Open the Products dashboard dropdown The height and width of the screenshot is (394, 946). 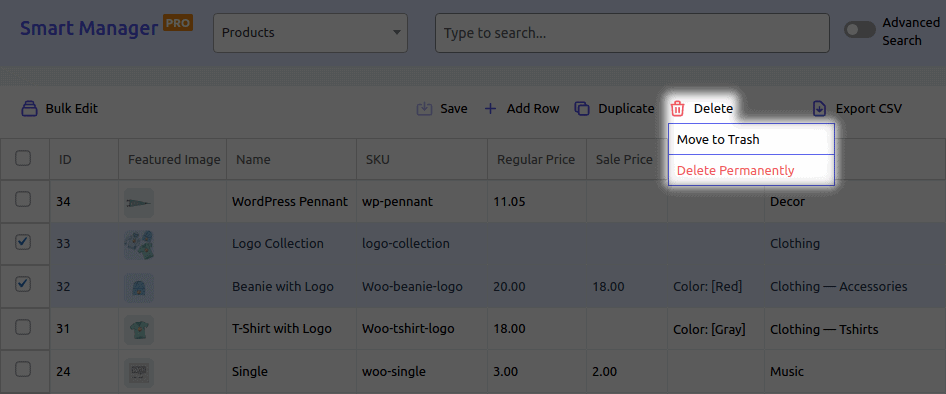(310, 33)
